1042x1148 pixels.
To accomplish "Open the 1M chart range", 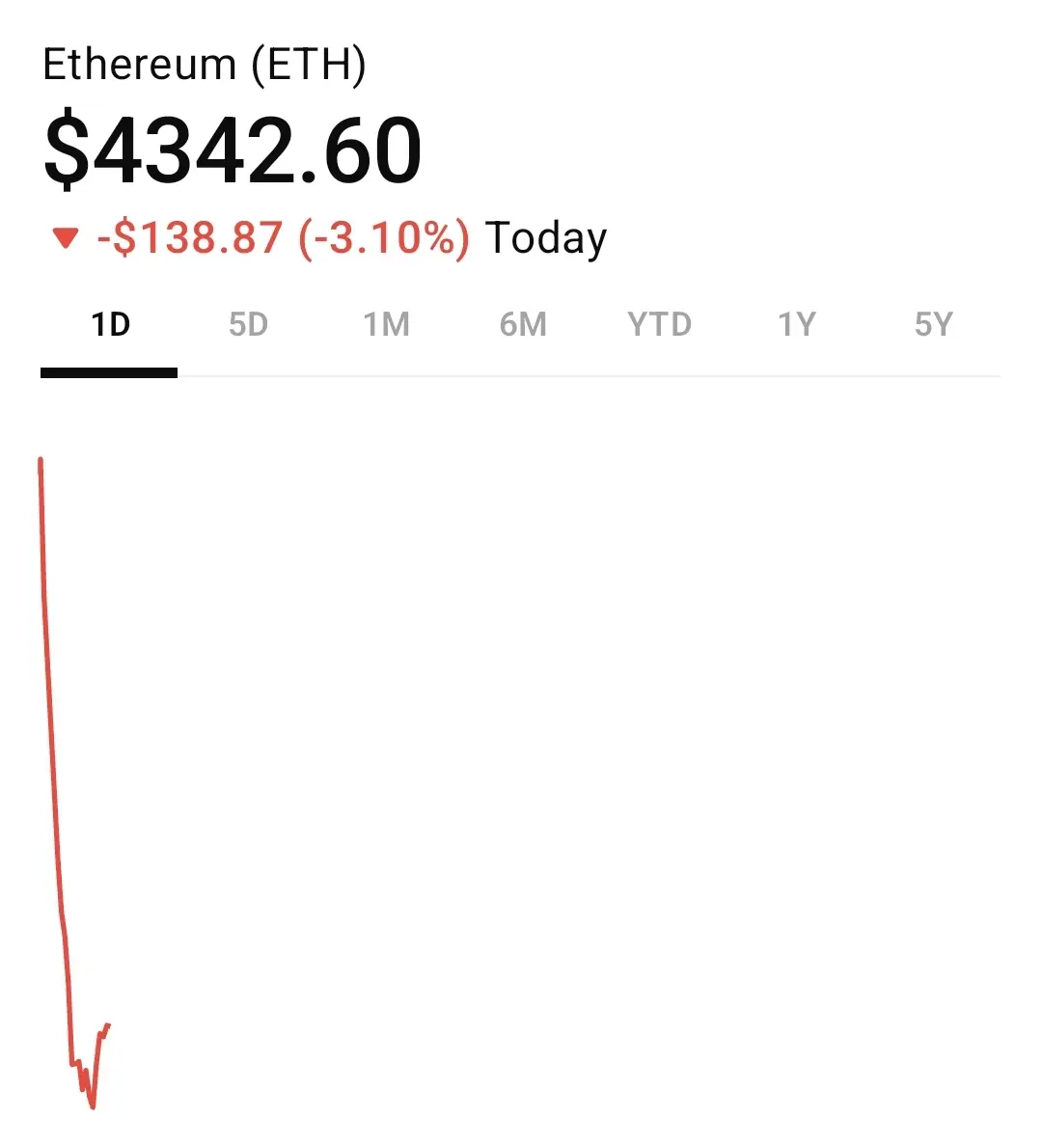I will pyautogui.click(x=385, y=324).
